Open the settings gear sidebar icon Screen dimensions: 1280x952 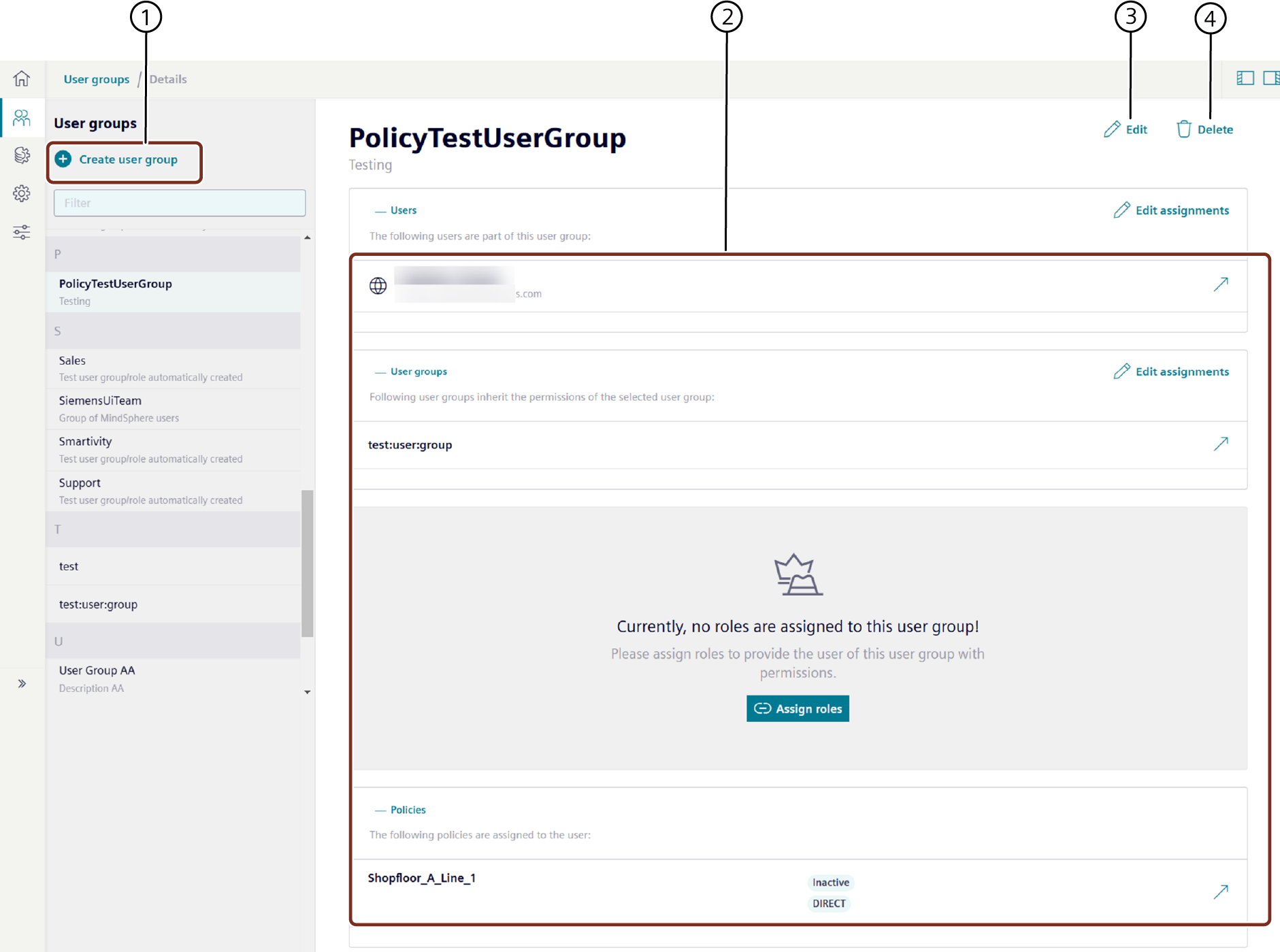(x=22, y=193)
